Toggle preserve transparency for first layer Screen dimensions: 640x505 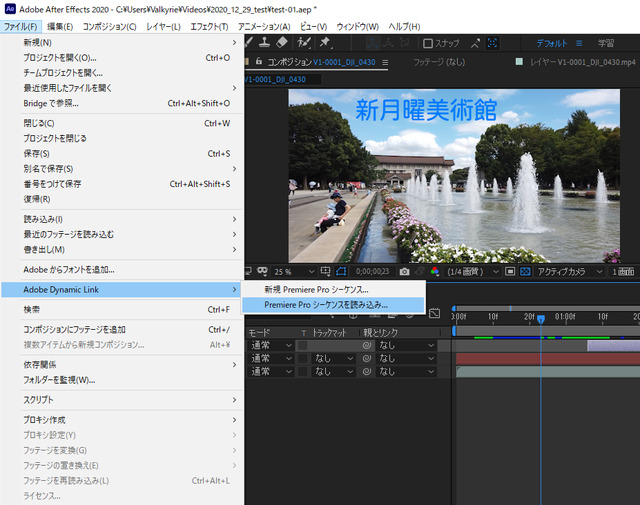coord(302,345)
